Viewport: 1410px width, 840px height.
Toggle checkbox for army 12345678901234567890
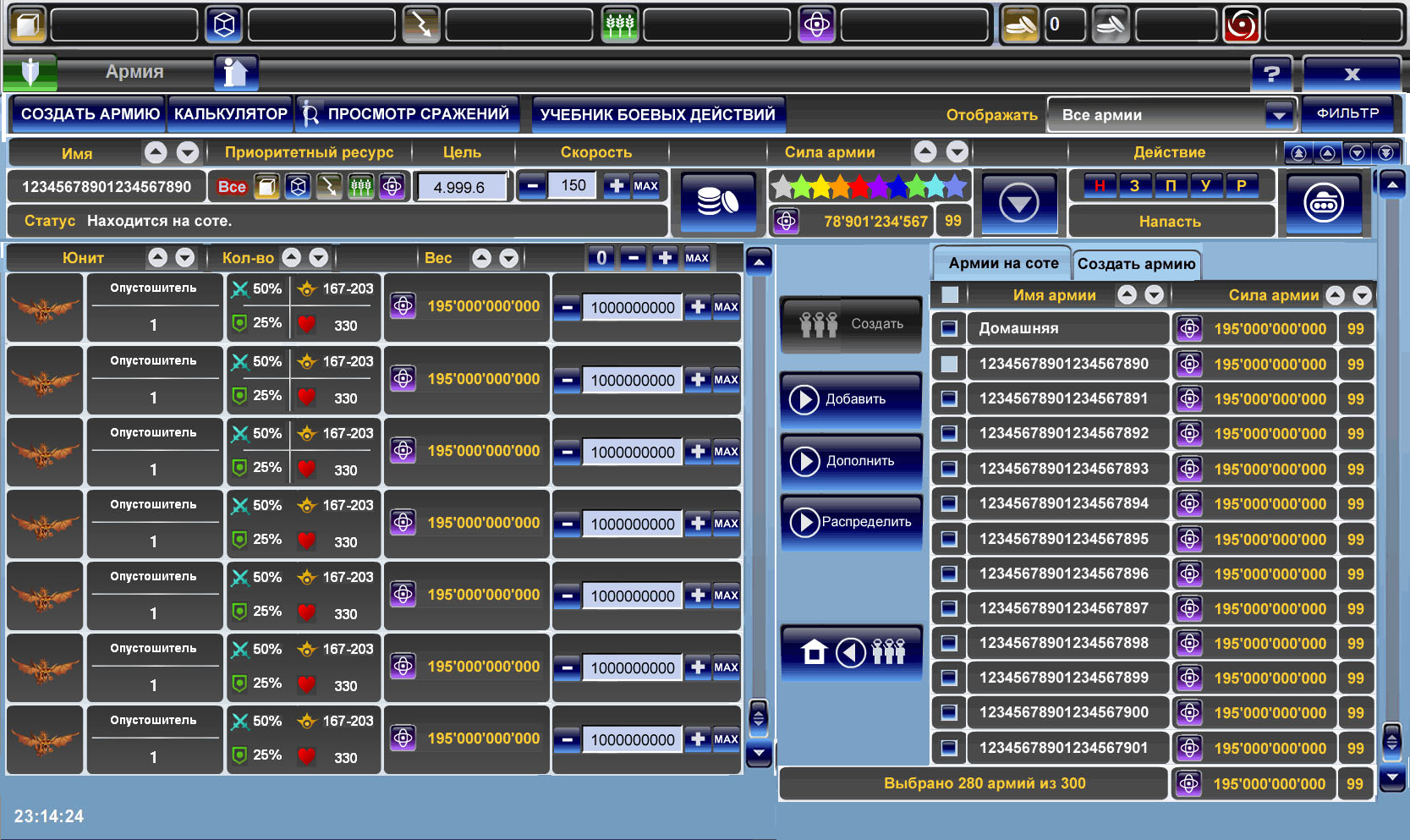pyautogui.click(x=949, y=364)
